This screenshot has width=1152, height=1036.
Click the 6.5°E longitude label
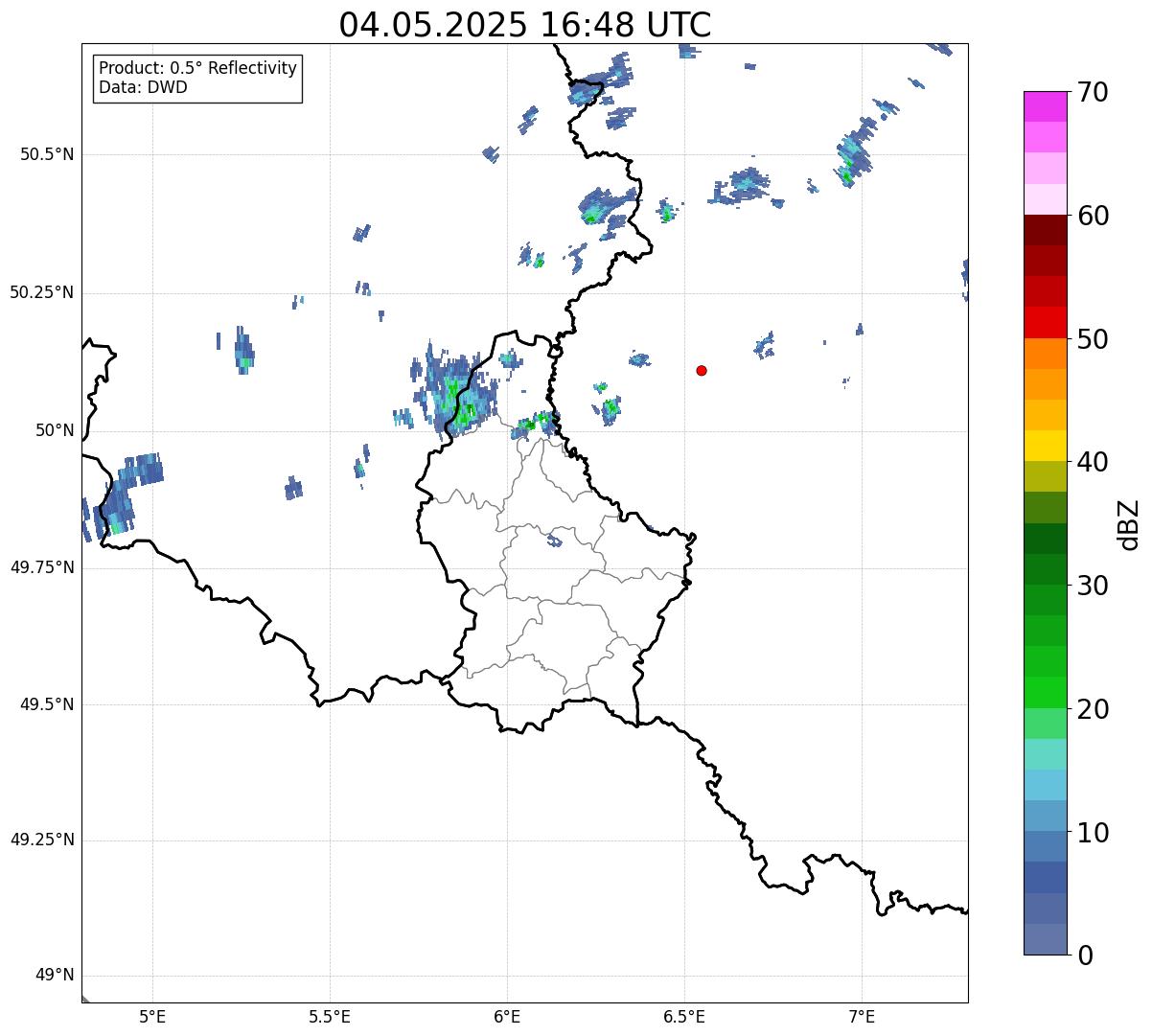click(684, 1016)
